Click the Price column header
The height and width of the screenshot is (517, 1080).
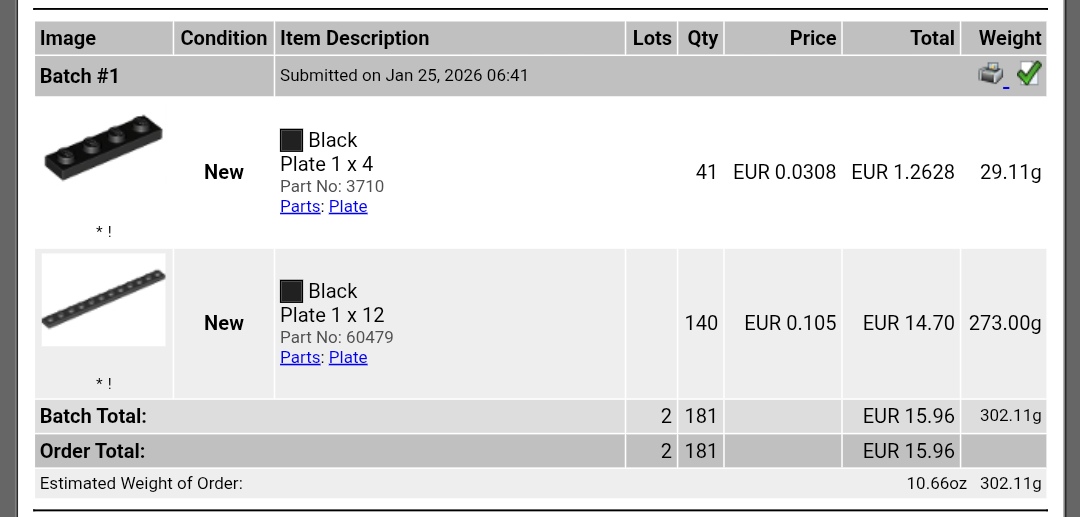[x=812, y=38]
